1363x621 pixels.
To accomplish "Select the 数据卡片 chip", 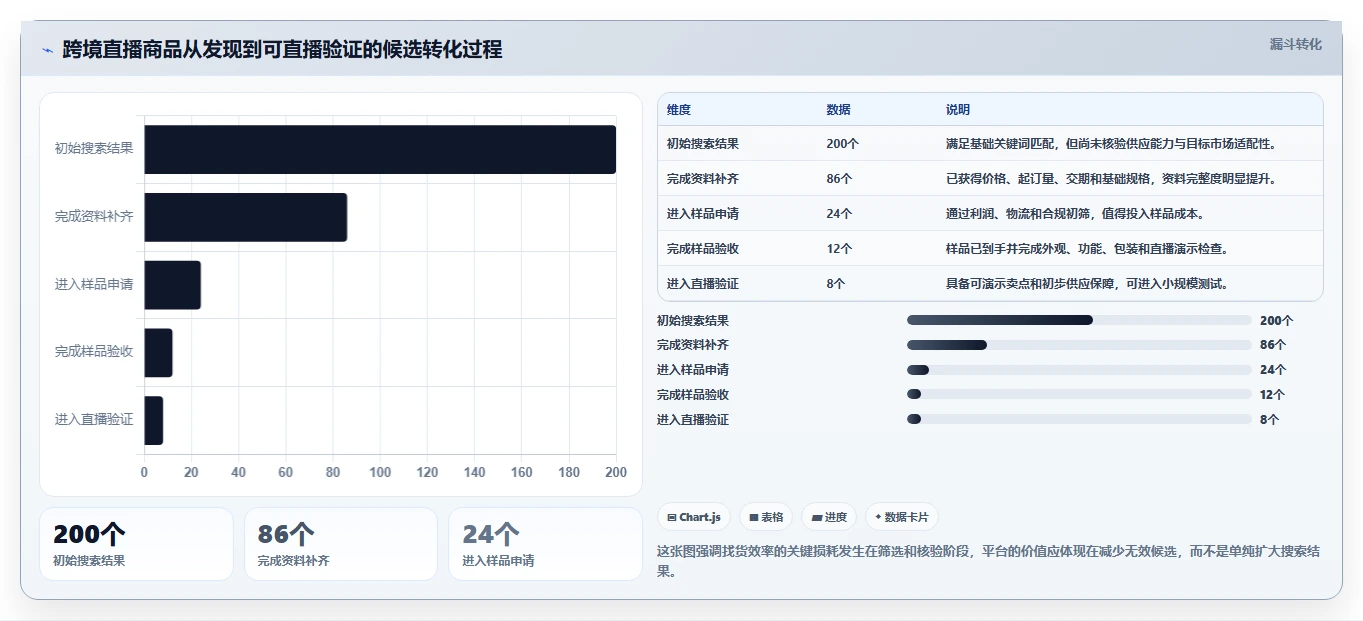I will (902, 517).
